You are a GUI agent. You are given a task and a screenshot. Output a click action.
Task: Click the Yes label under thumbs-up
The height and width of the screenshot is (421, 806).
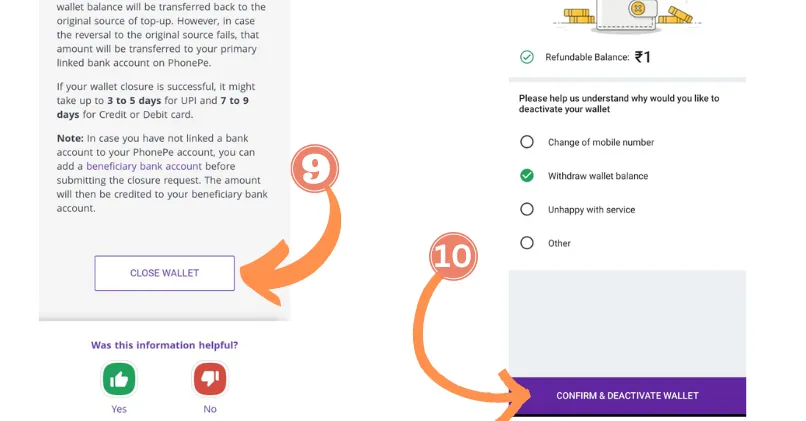119,409
